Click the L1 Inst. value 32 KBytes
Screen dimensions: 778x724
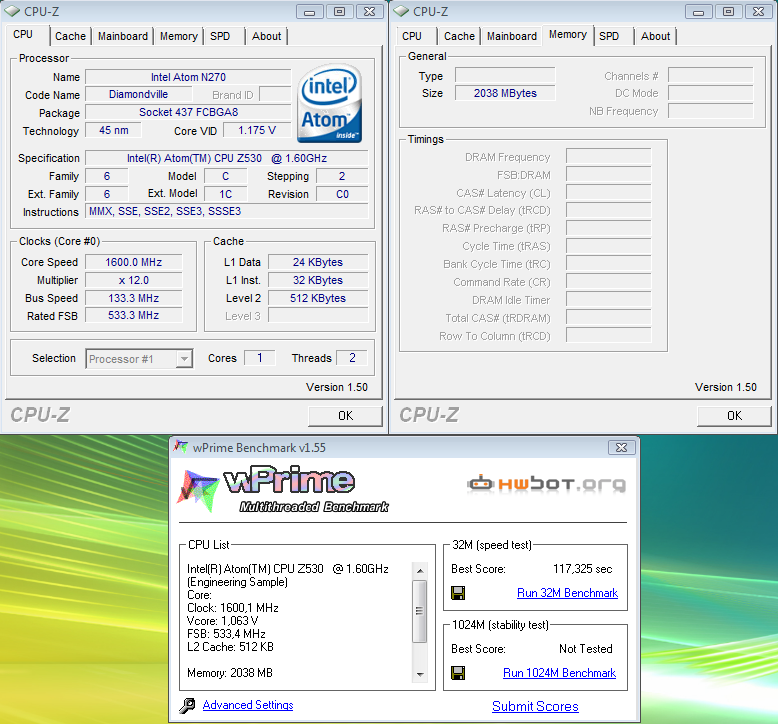coord(318,280)
